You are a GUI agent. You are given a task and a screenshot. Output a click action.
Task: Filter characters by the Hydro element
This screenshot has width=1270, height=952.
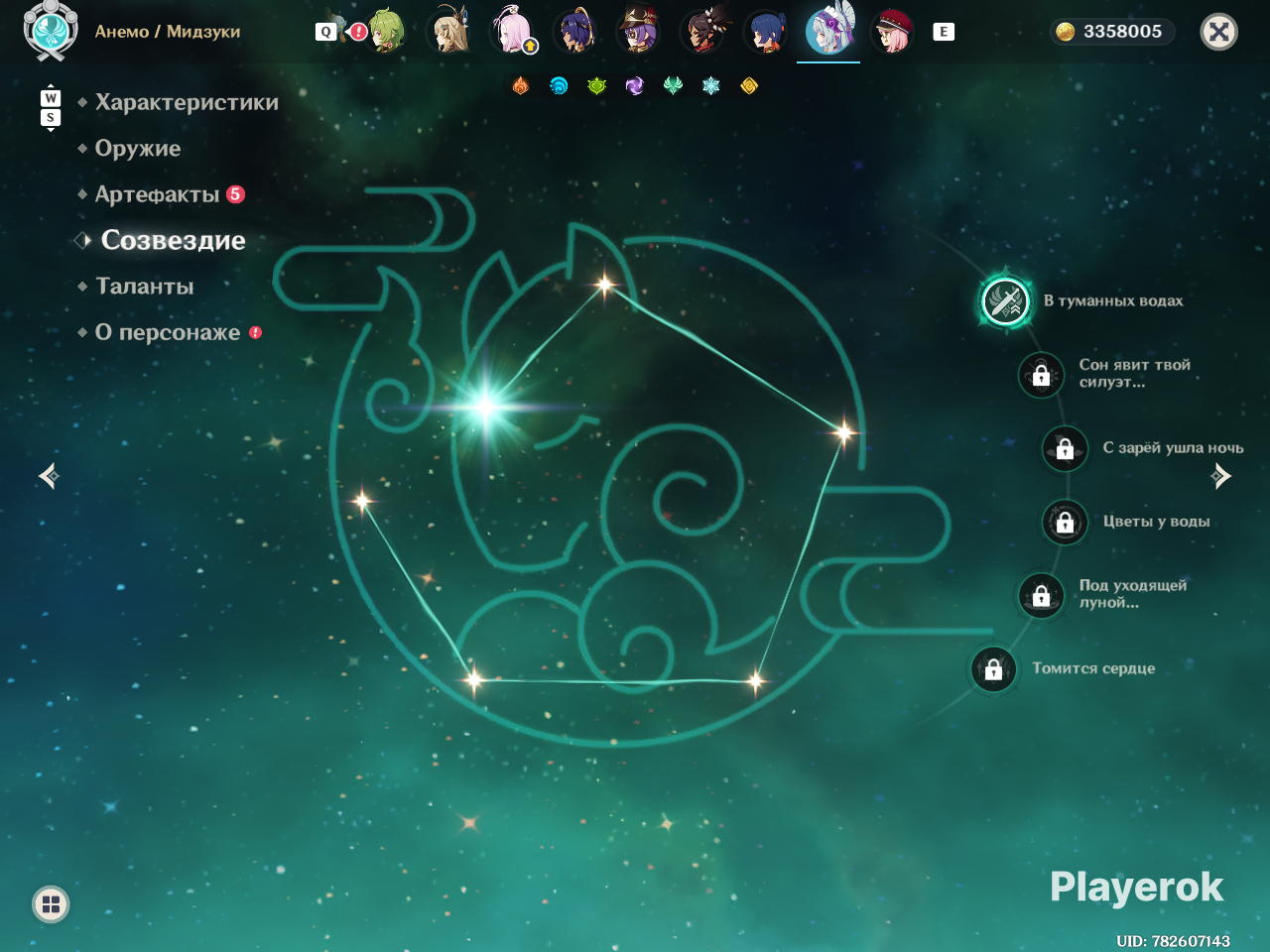pyautogui.click(x=559, y=86)
